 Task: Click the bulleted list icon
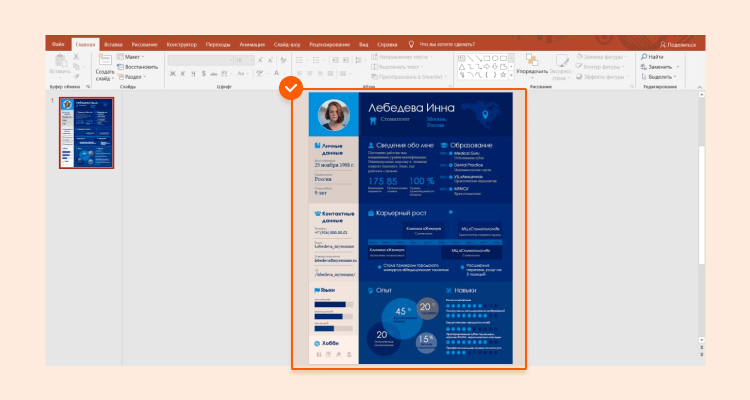(x=299, y=60)
